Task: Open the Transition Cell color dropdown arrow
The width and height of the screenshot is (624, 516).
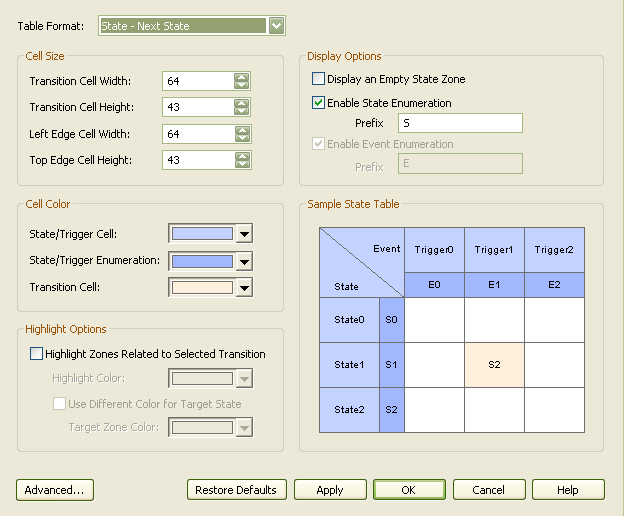Action: [x=243, y=288]
